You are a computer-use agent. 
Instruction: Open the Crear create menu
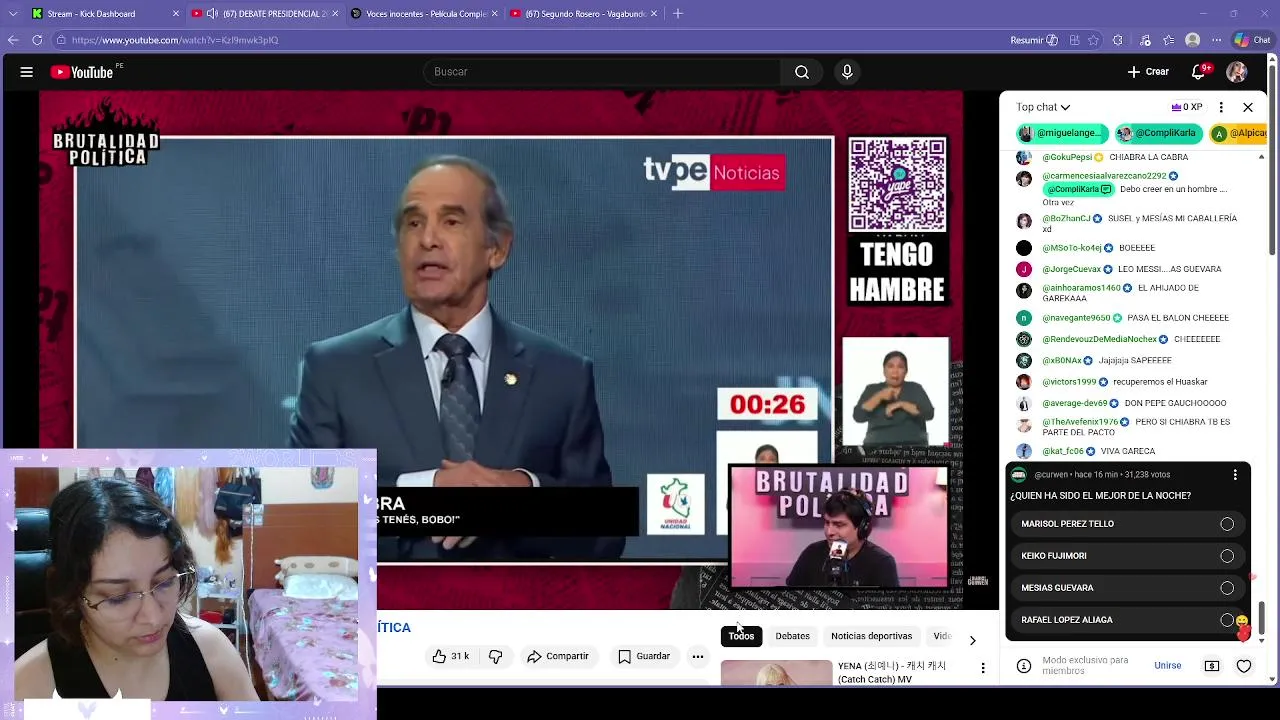(x=1148, y=72)
